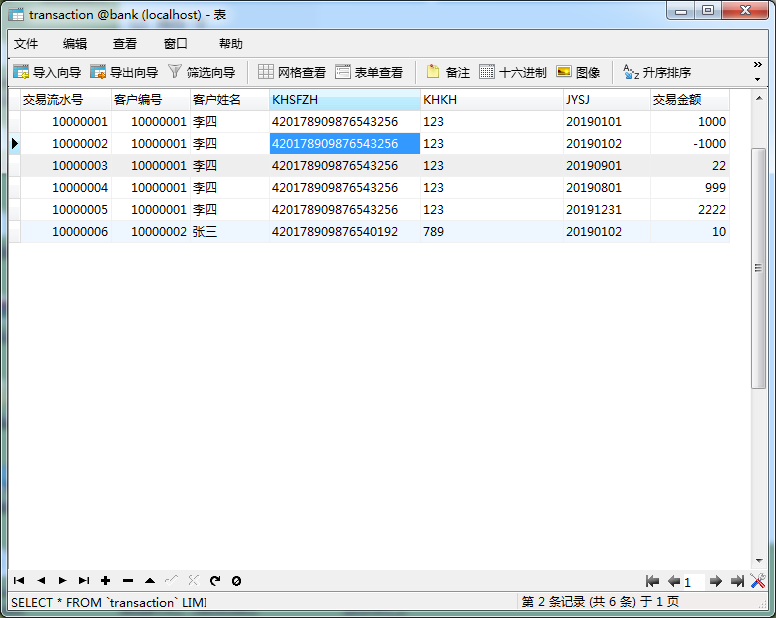Open the 帮助 menu
Screen dimensions: 776x618
231,44
